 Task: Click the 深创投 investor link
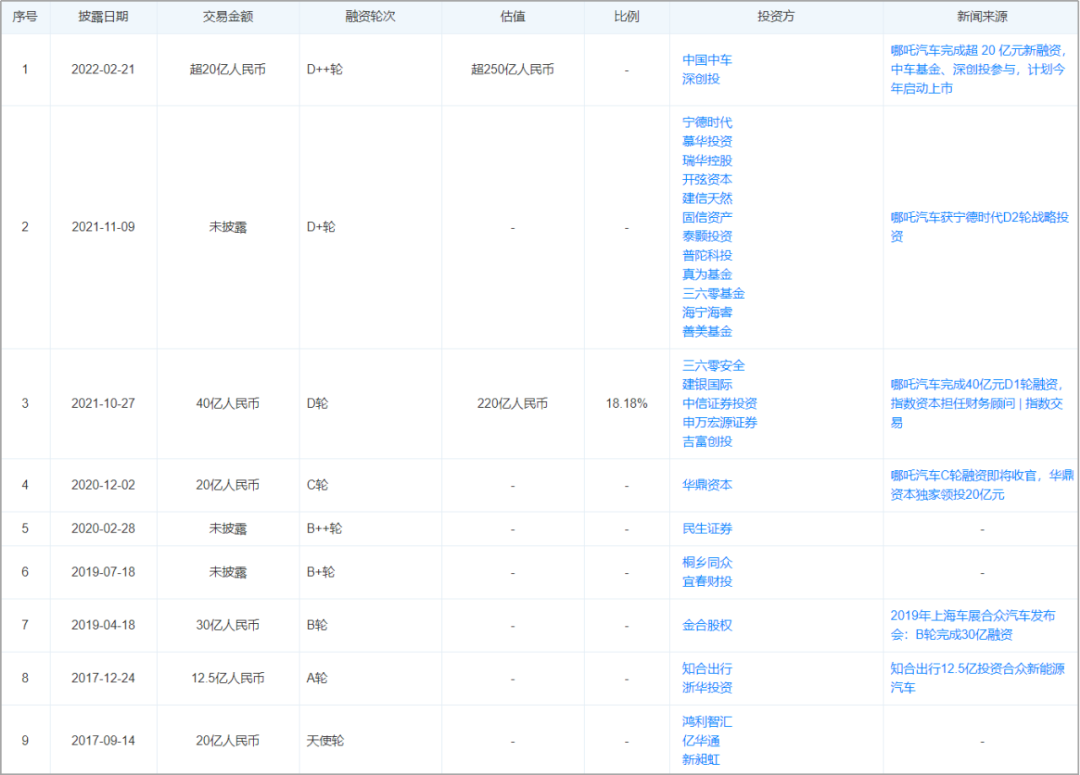[701, 79]
